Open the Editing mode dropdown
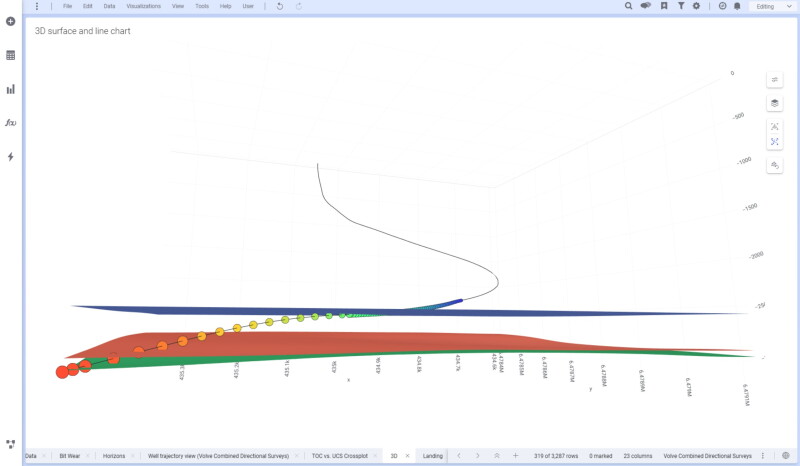This screenshot has width=800, height=466. [774, 6]
